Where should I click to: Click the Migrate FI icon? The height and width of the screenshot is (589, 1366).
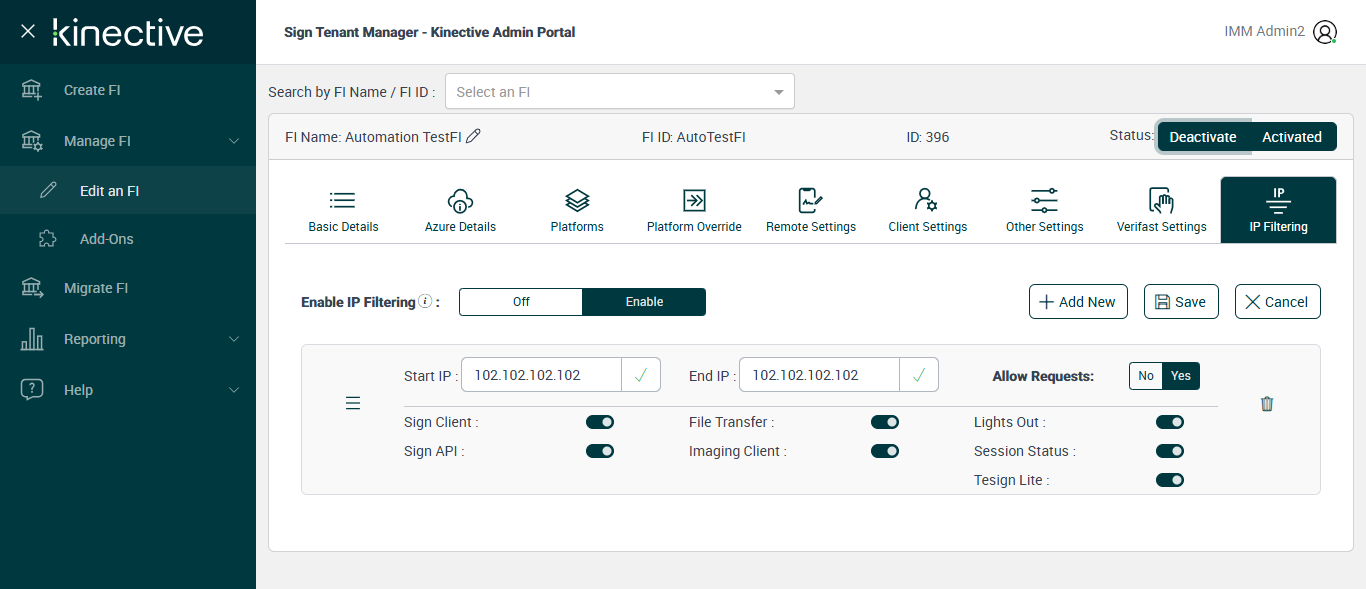pyautogui.click(x=32, y=288)
